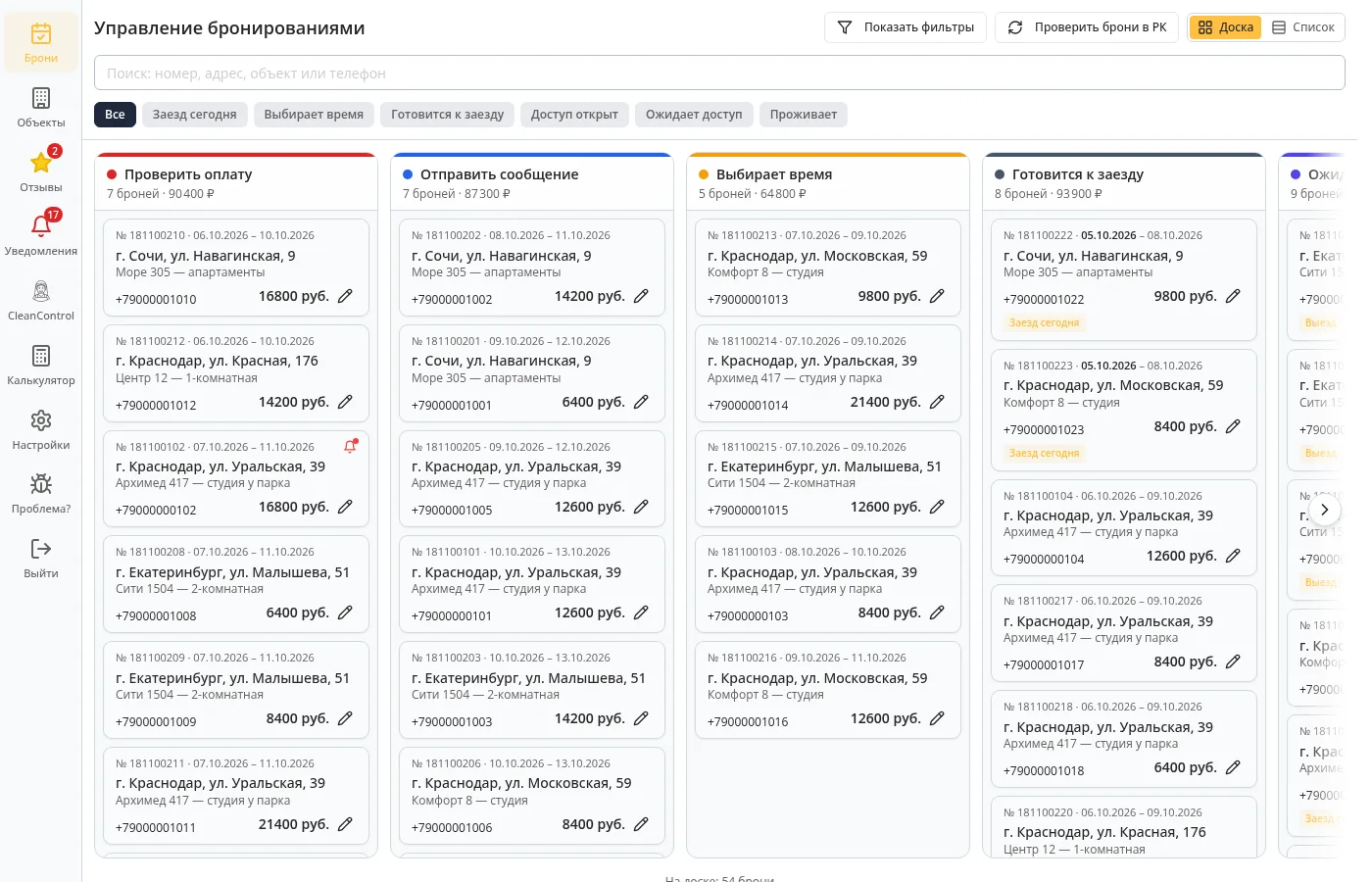The height and width of the screenshot is (882, 1372).
Task: Select the Все filter chip
Action: tap(115, 115)
